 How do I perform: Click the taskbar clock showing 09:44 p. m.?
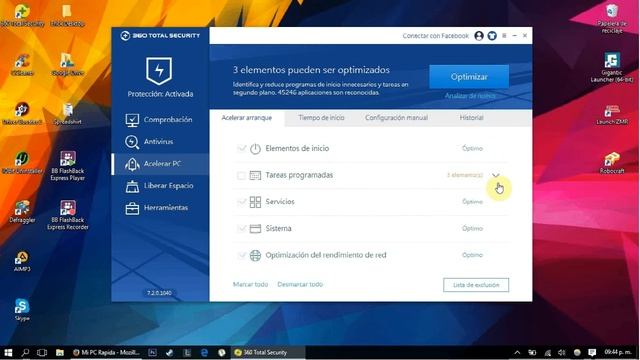coord(618,352)
